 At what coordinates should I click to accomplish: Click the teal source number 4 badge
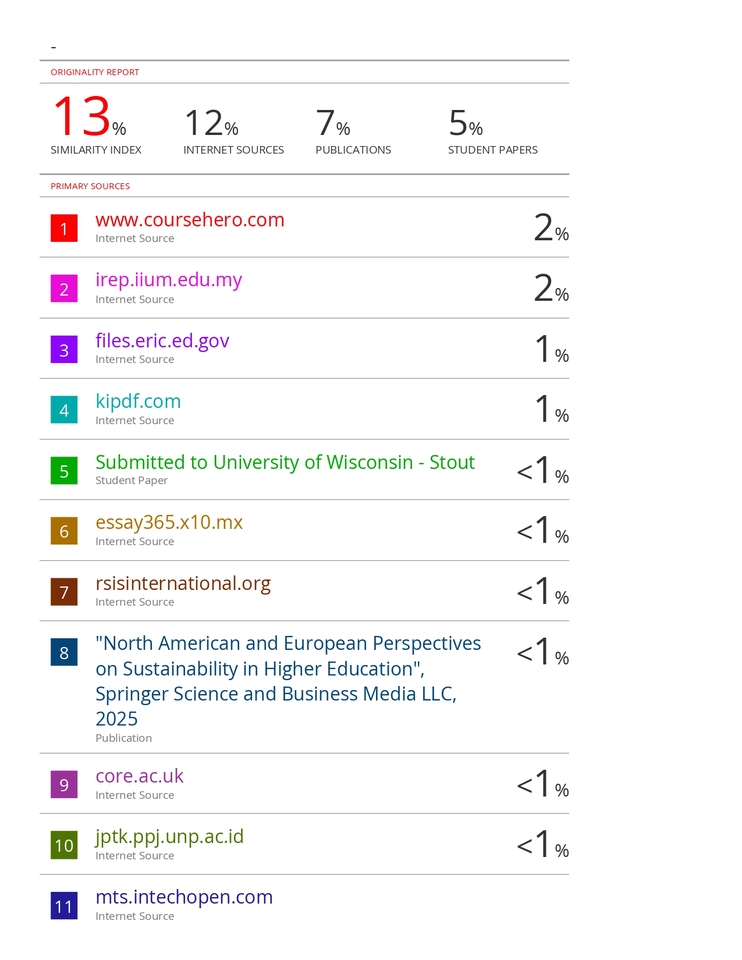click(64, 410)
